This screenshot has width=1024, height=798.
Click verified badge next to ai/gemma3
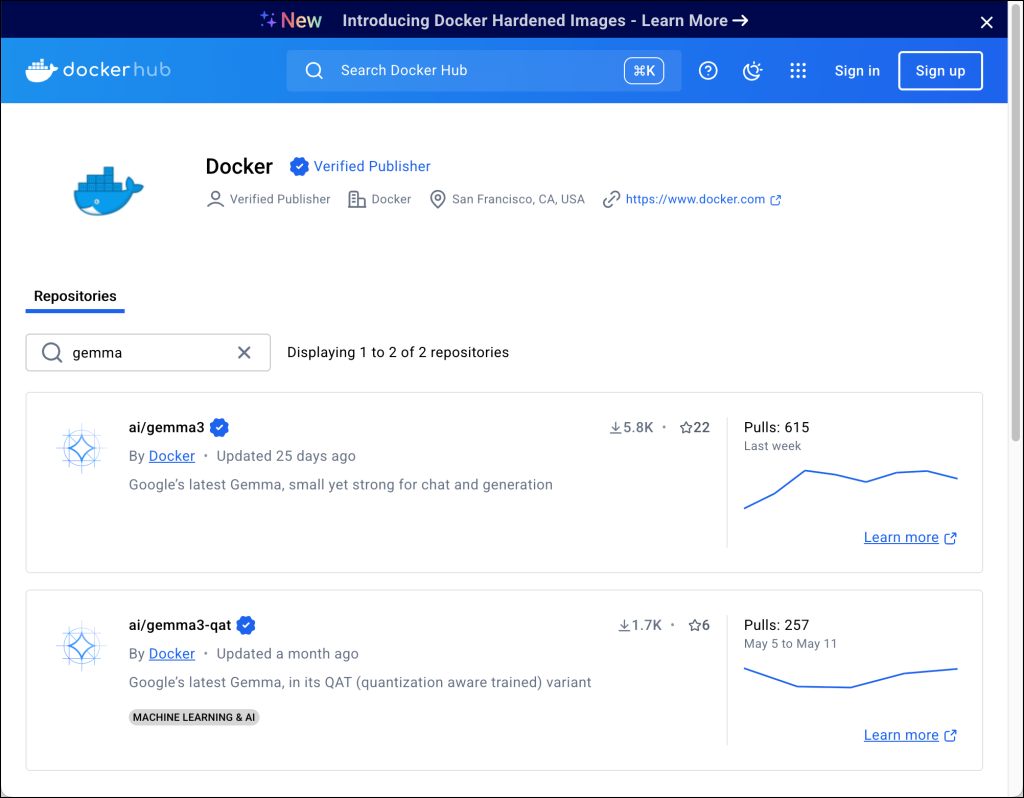pyautogui.click(x=219, y=427)
